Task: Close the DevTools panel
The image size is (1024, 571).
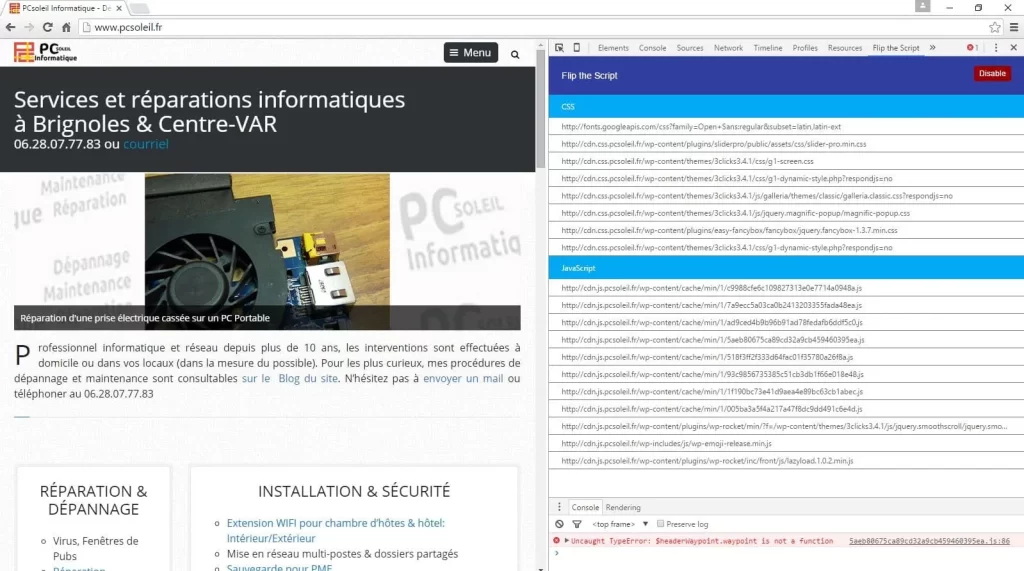Action: [1014, 48]
